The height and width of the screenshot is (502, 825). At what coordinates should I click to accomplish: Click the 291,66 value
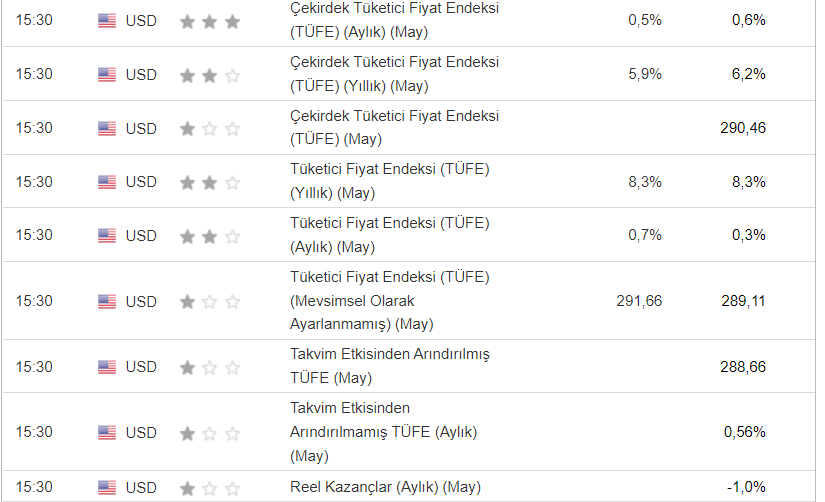point(639,301)
